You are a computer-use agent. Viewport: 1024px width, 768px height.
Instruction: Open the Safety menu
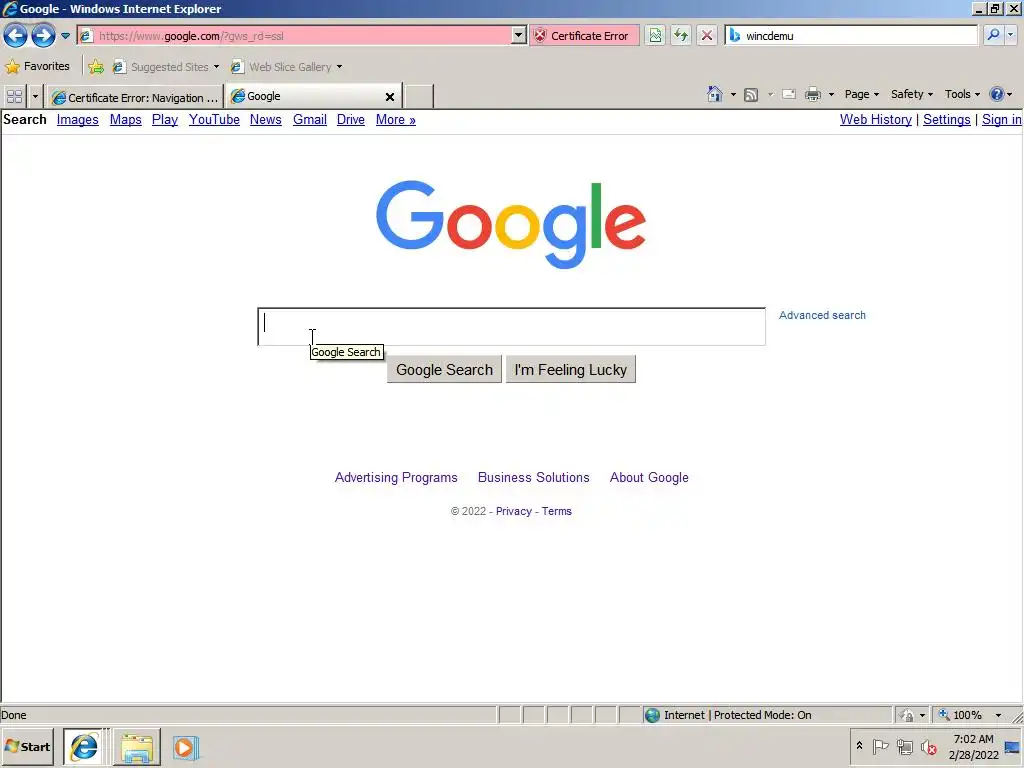click(912, 94)
